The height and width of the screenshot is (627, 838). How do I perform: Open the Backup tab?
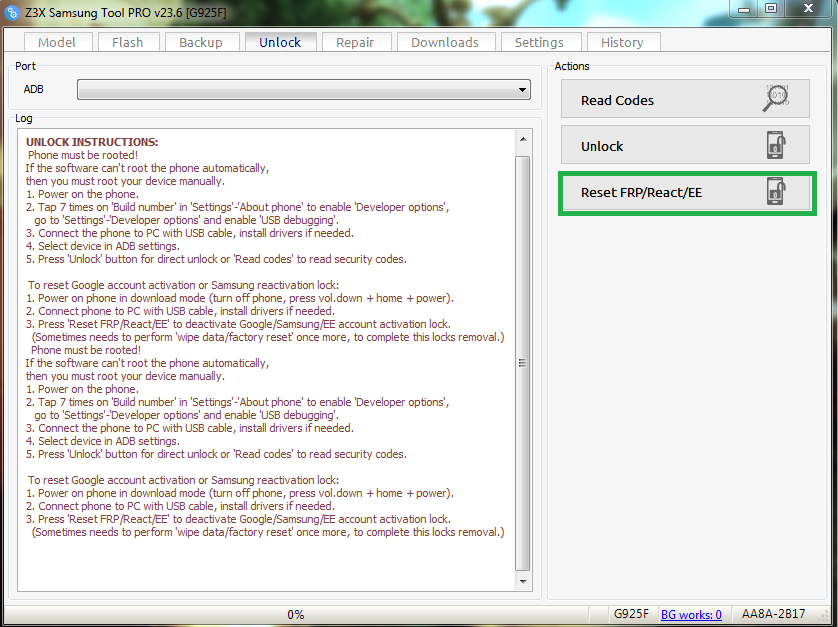tap(201, 42)
